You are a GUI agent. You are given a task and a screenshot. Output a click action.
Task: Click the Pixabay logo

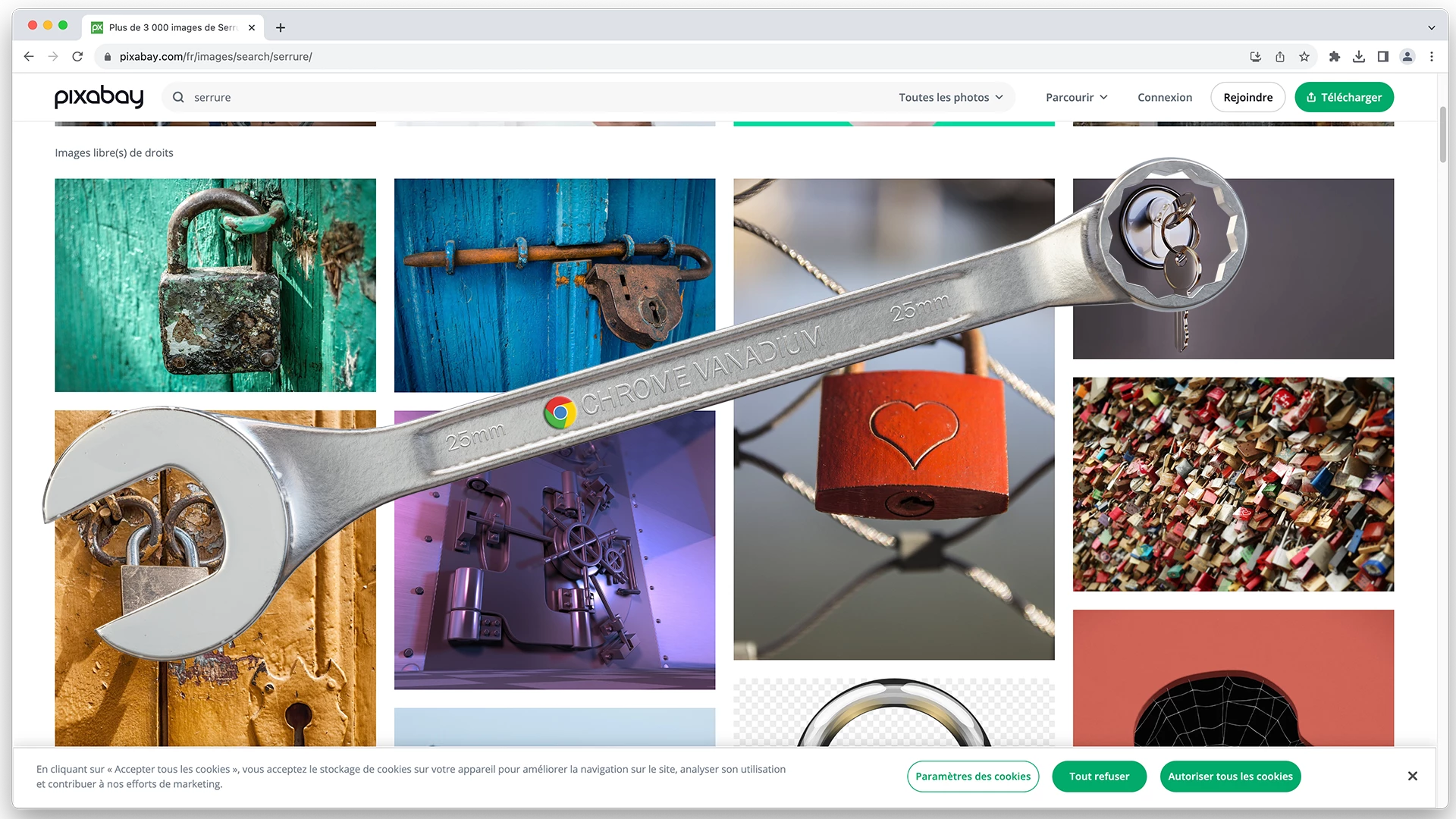point(99,97)
